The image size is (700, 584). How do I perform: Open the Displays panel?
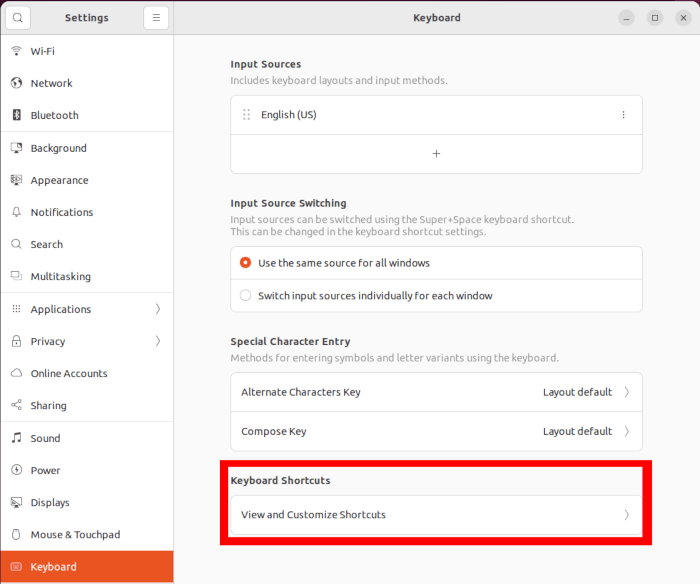[87, 502]
